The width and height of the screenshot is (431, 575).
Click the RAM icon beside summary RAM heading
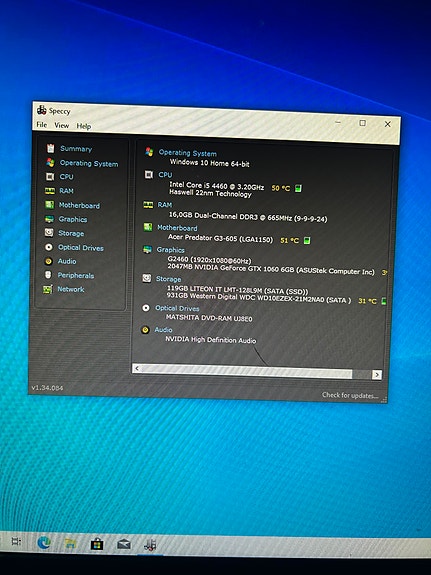click(148, 204)
